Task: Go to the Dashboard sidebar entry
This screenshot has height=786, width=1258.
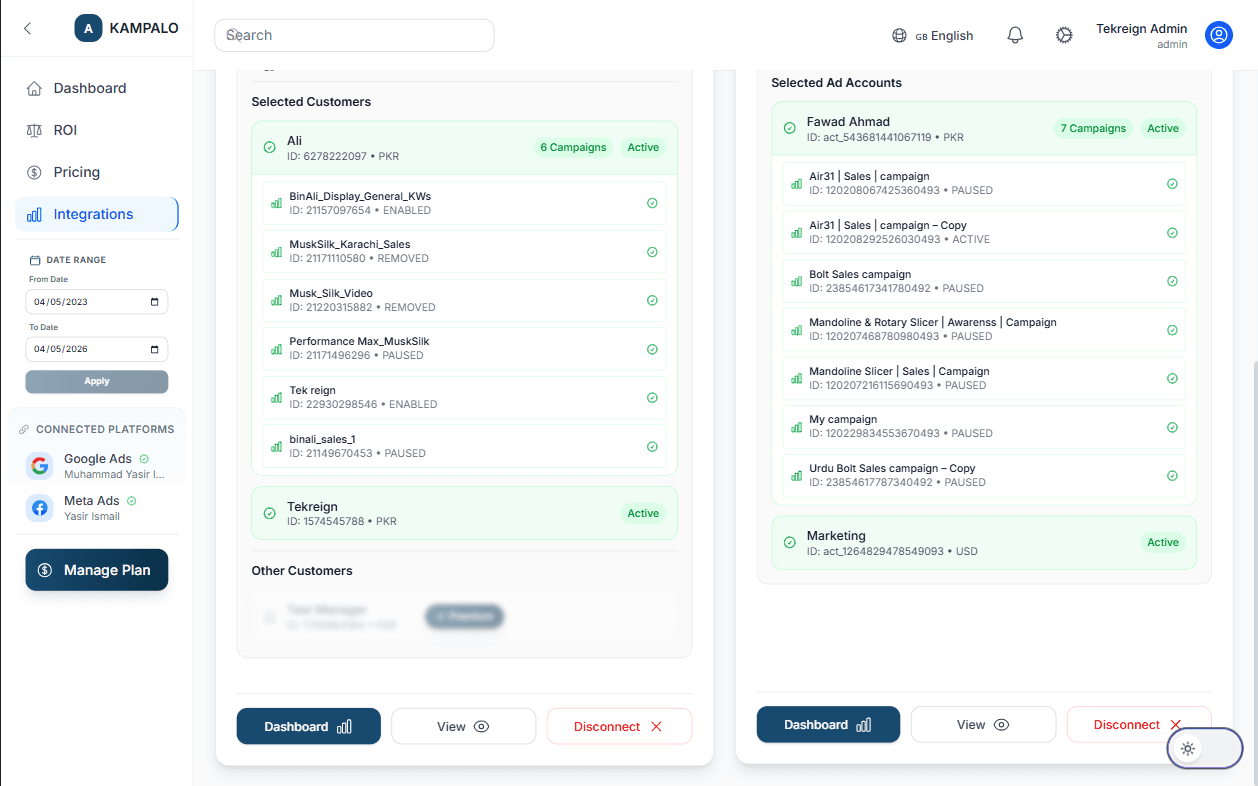Action: coord(90,88)
